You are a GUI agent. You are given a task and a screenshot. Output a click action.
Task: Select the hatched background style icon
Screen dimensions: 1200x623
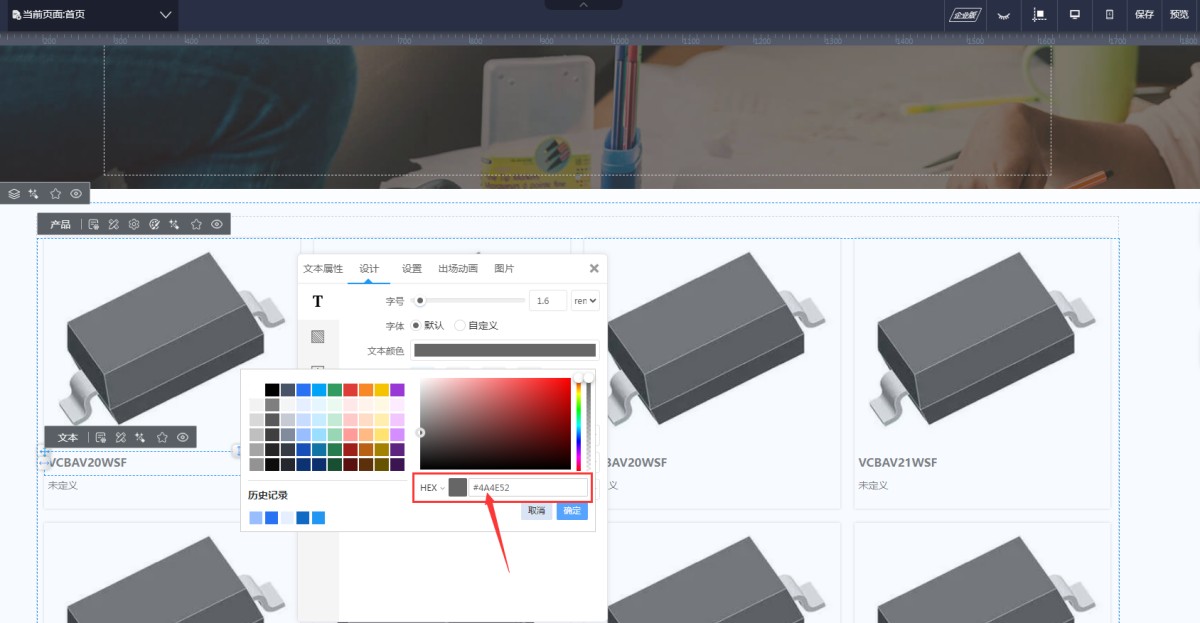(x=318, y=336)
